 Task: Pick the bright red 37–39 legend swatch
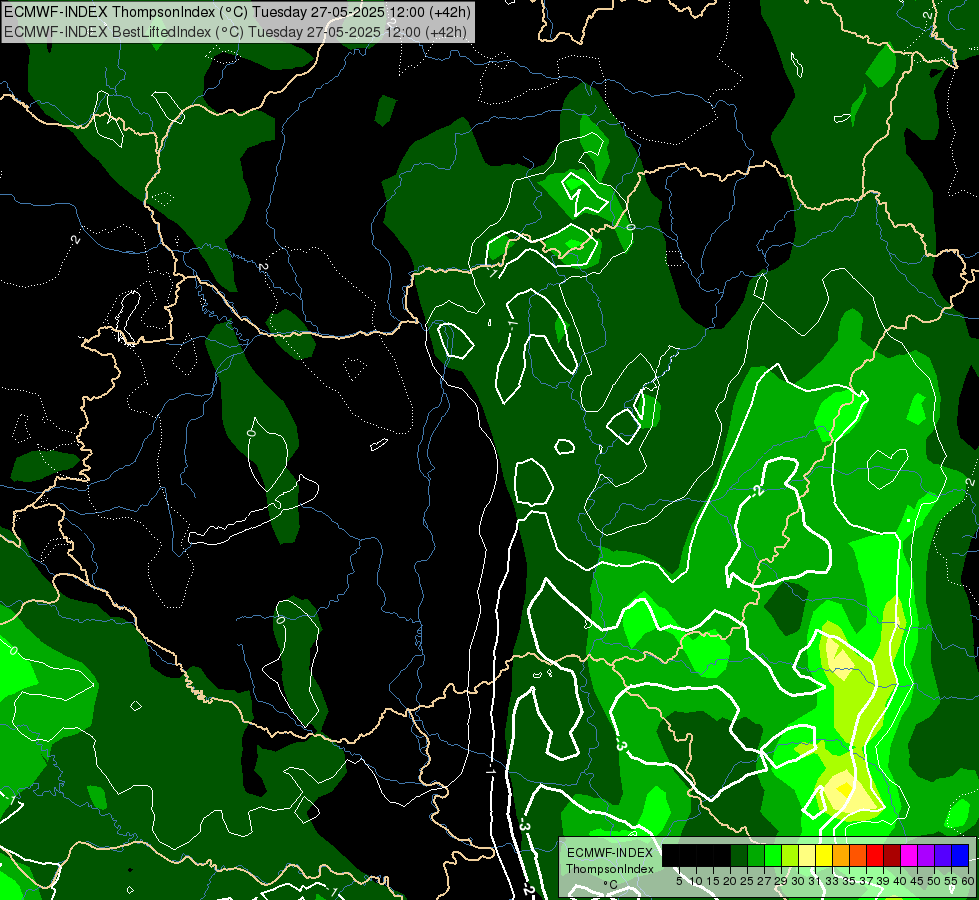pyautogui.click(x=875, y=855)
